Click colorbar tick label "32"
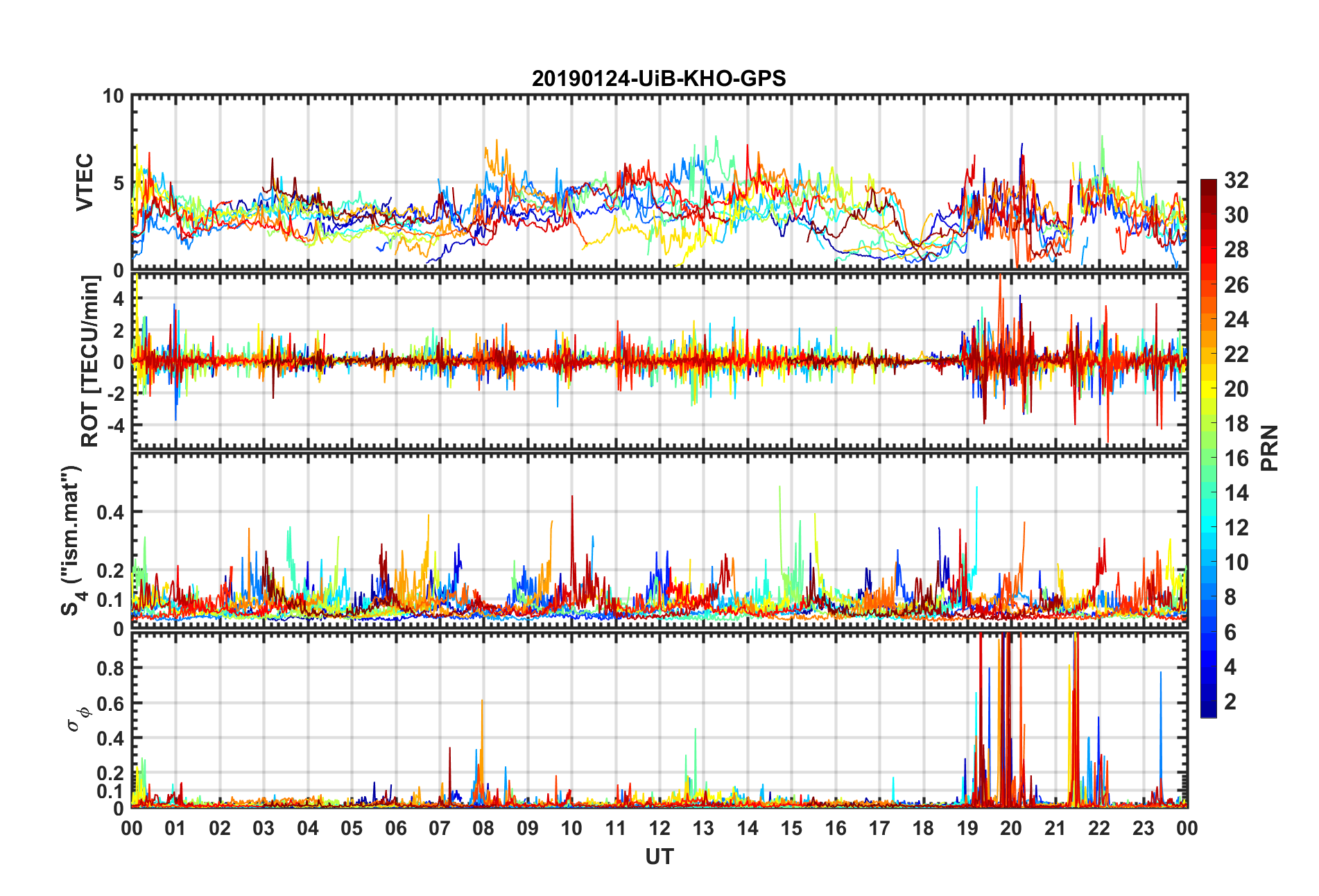 pos(1236,180)
